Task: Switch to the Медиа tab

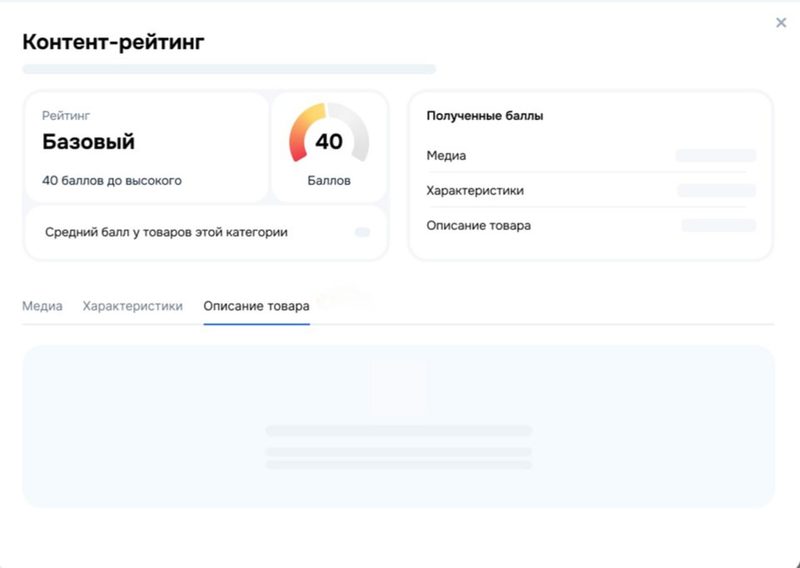Action: (x=42, y=306)
